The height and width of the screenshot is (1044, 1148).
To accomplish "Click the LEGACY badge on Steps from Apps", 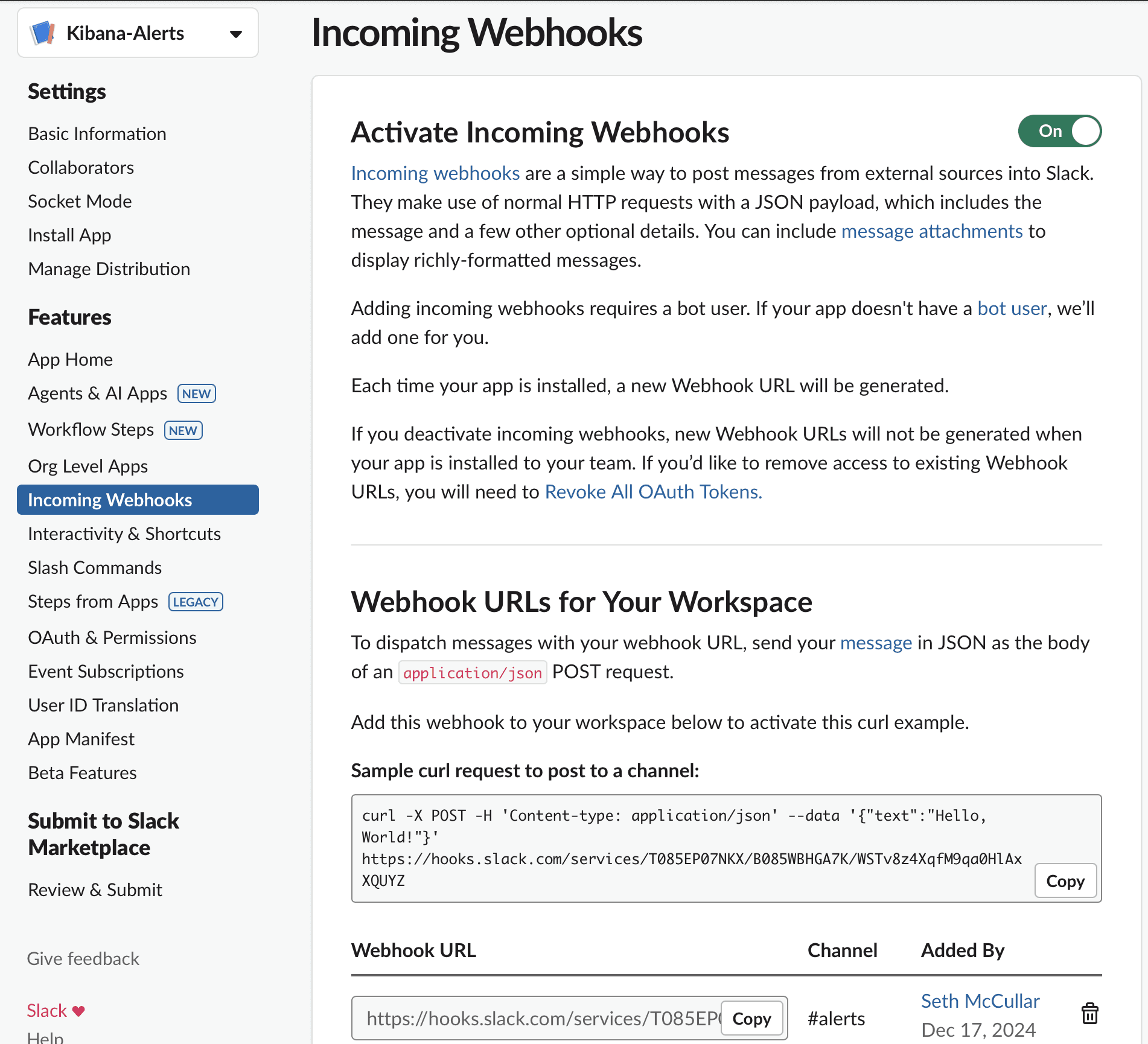I will [196, 602].
